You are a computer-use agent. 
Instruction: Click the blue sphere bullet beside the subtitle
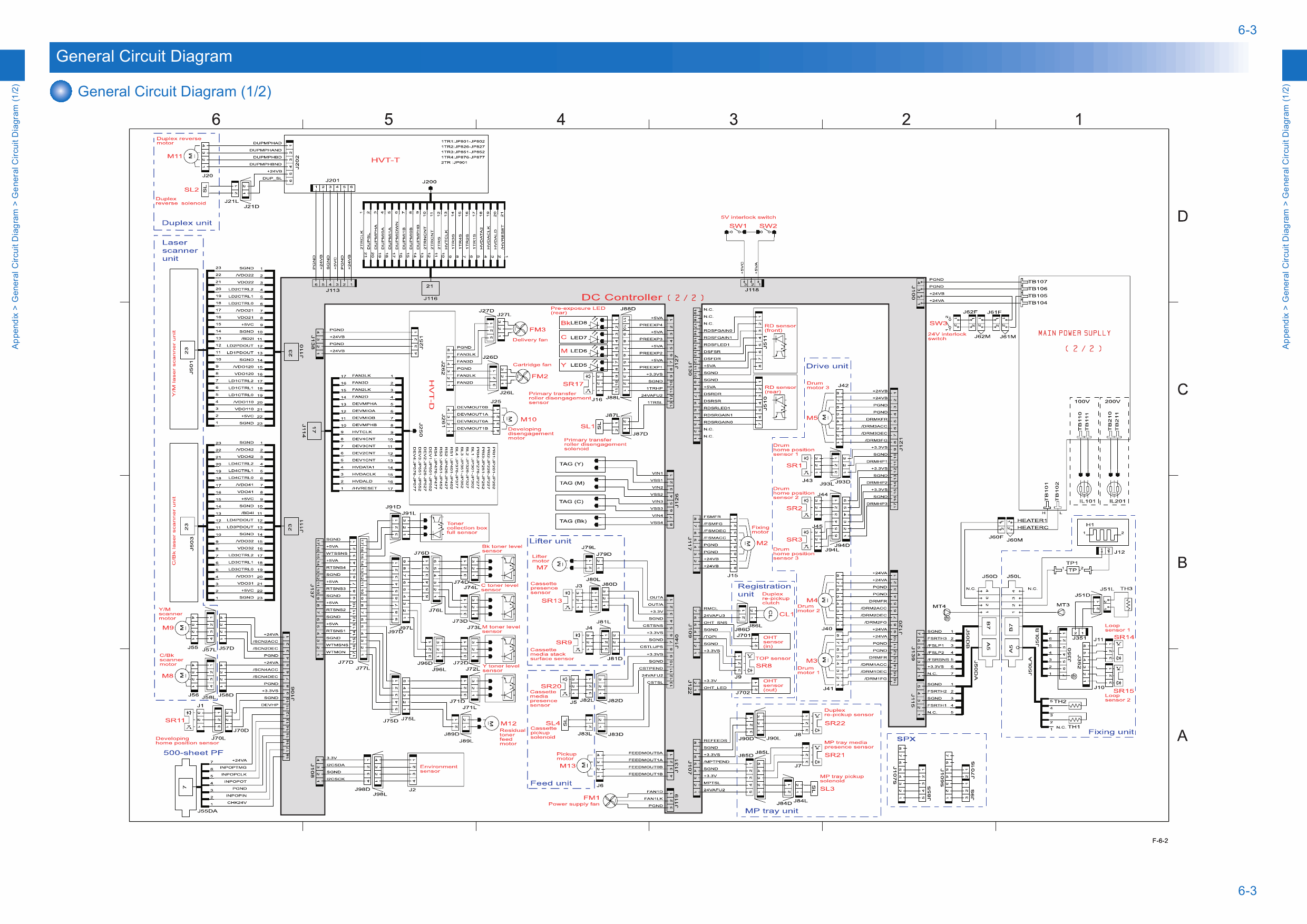(x=61, y=91)
